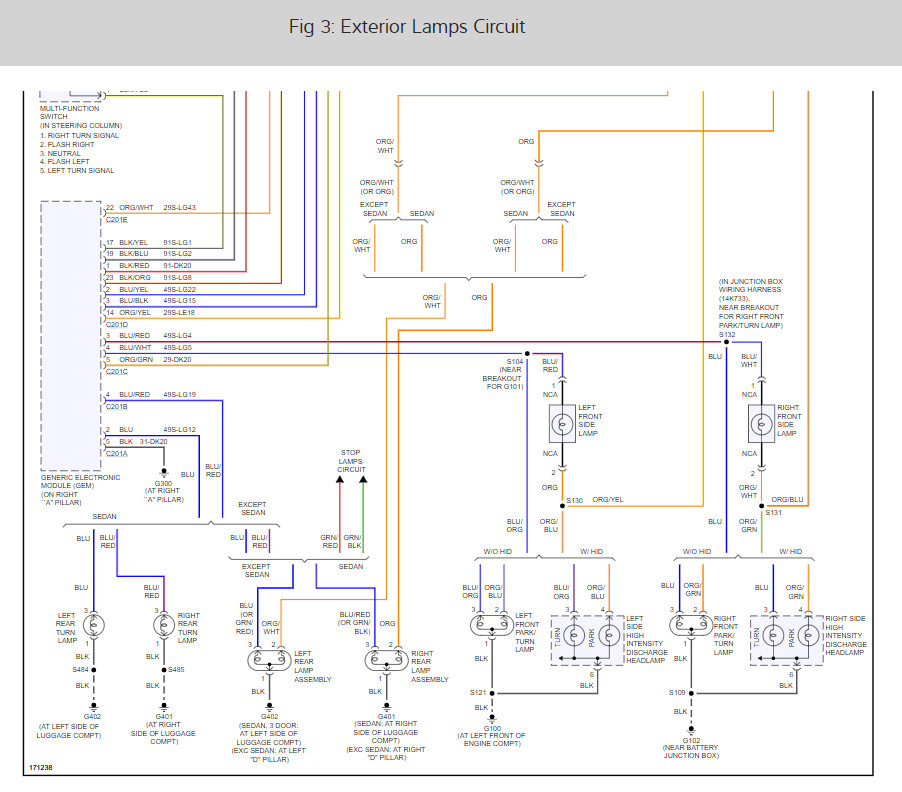Click connector label 'C201E'
Image resolution: width=902 pixels, height=792 pixels.
(x=117, y=220)
